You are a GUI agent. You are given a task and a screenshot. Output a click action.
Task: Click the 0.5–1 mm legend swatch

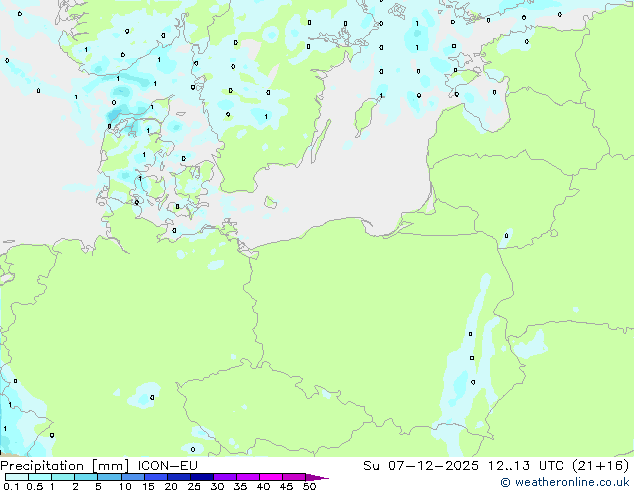[40, 477]
